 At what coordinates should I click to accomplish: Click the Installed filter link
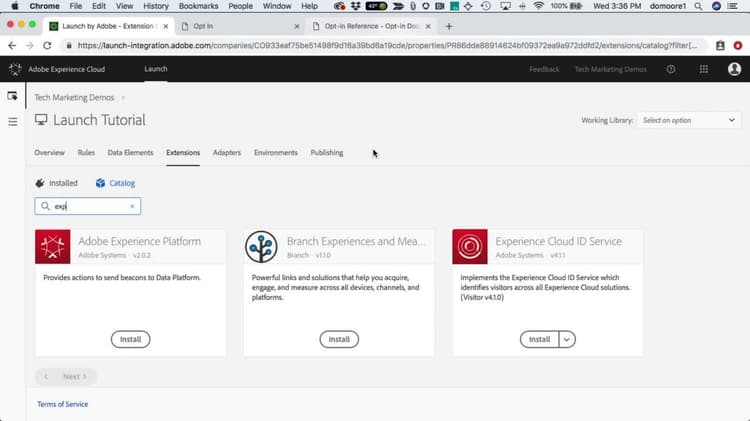(x=63, y=183)
